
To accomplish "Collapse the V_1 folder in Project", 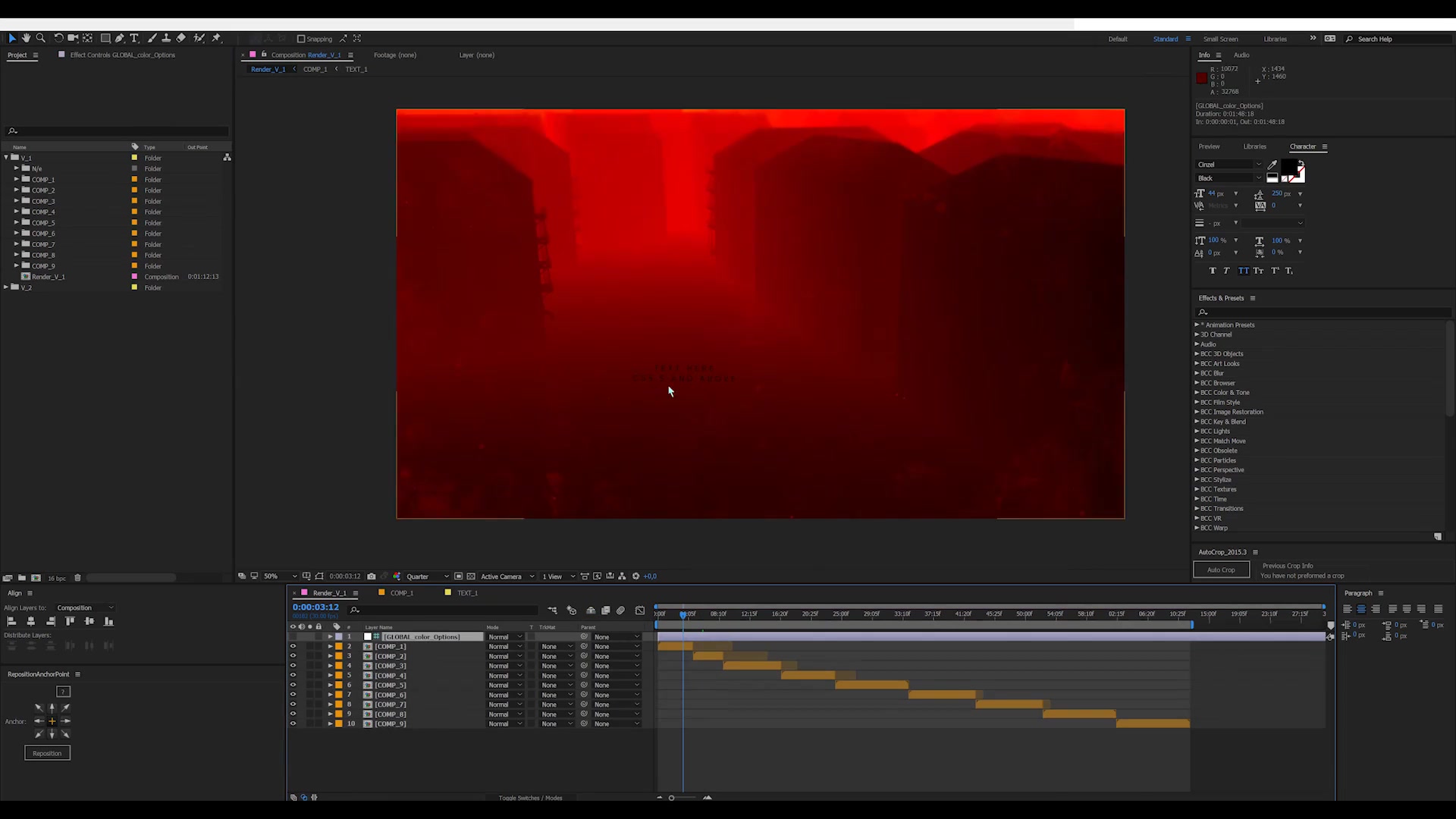I will pyautogui.click(x=6, y=158).
